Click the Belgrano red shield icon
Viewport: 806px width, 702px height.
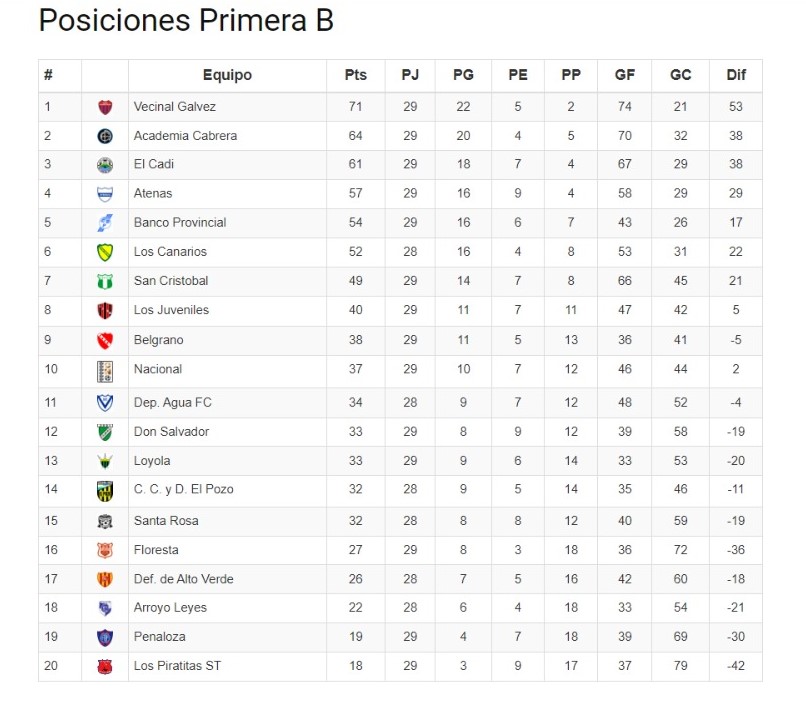coord(105,340)
